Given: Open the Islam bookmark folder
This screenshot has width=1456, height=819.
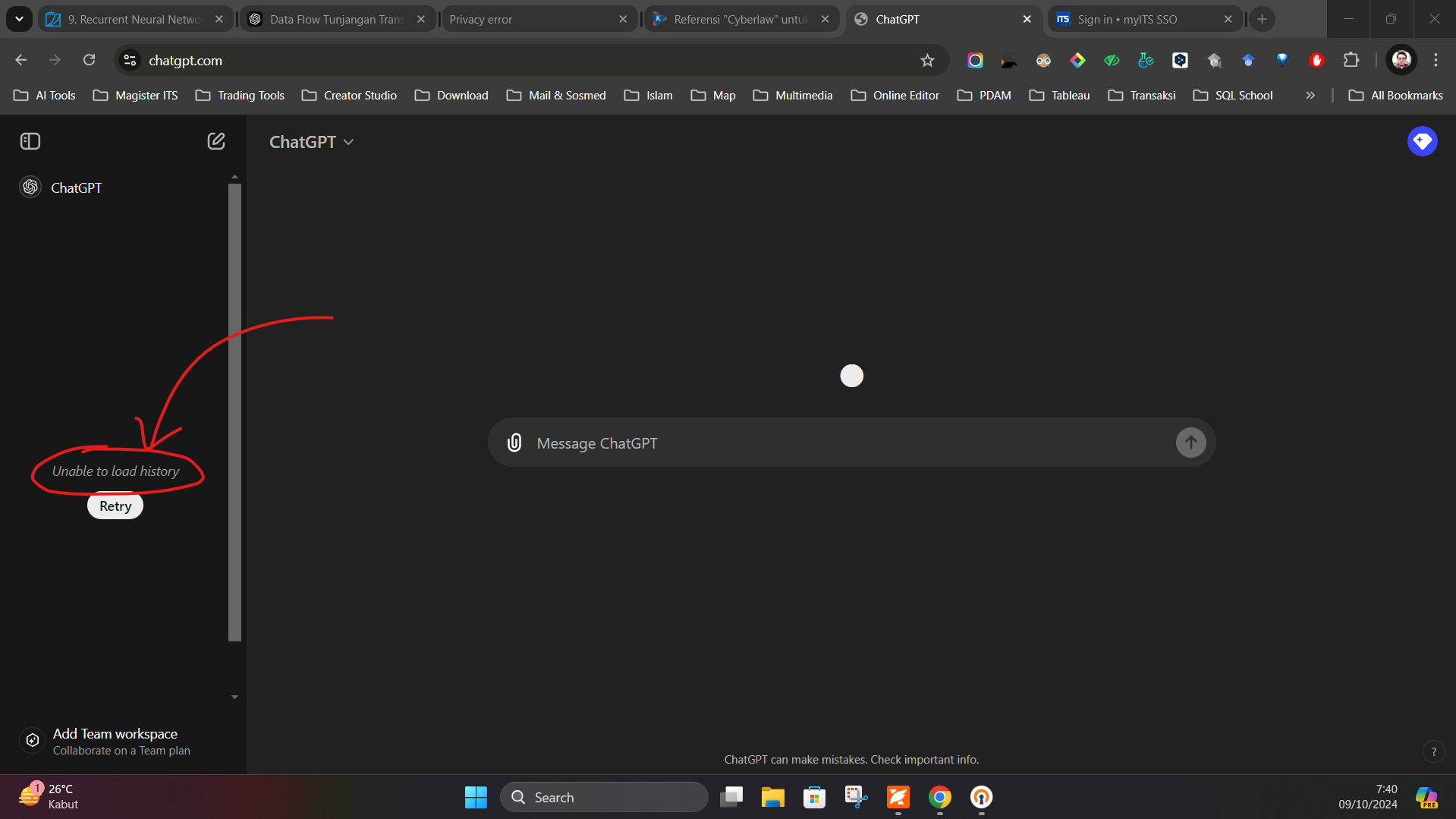Looking at the screenshot, I should pos(648,95).
